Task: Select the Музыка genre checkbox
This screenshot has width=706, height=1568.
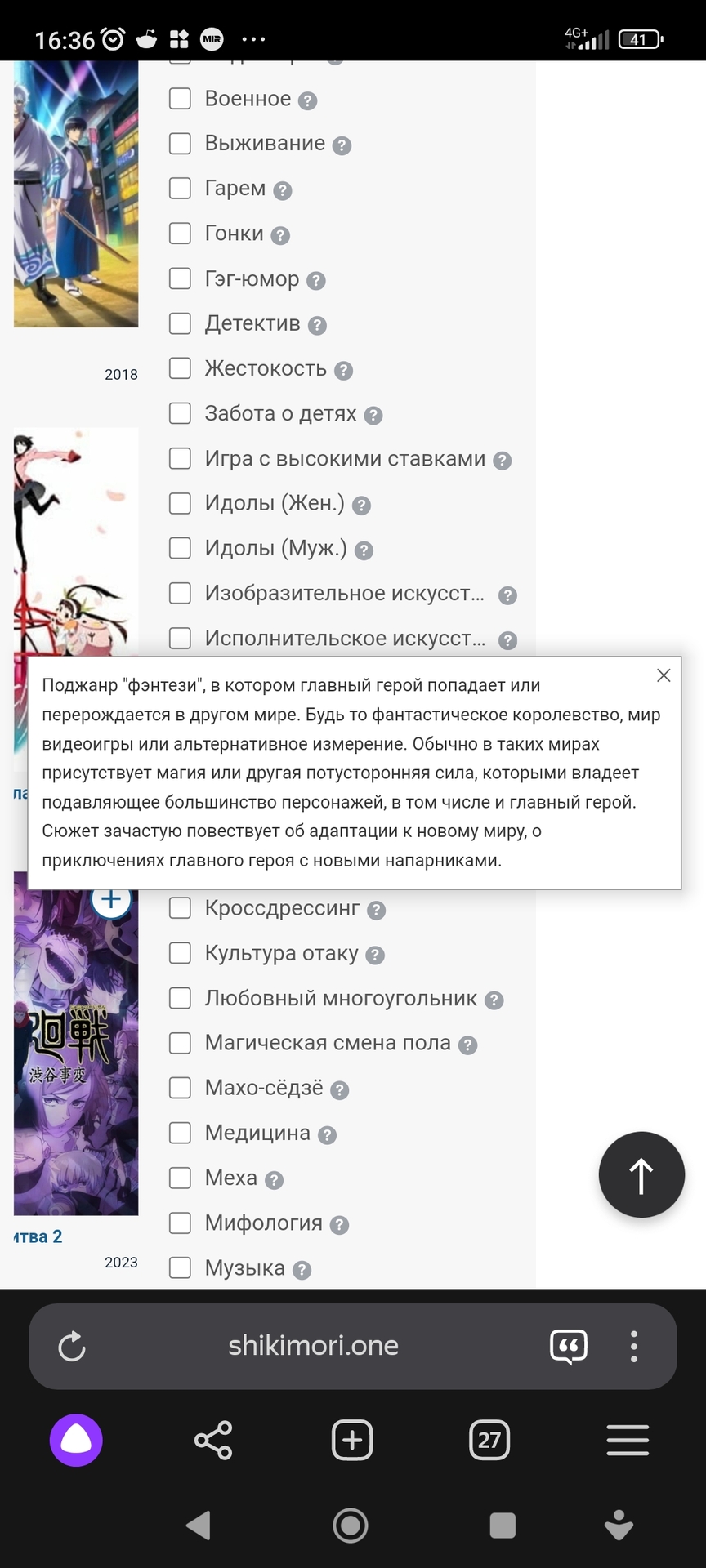Action: click(180, 1267)
